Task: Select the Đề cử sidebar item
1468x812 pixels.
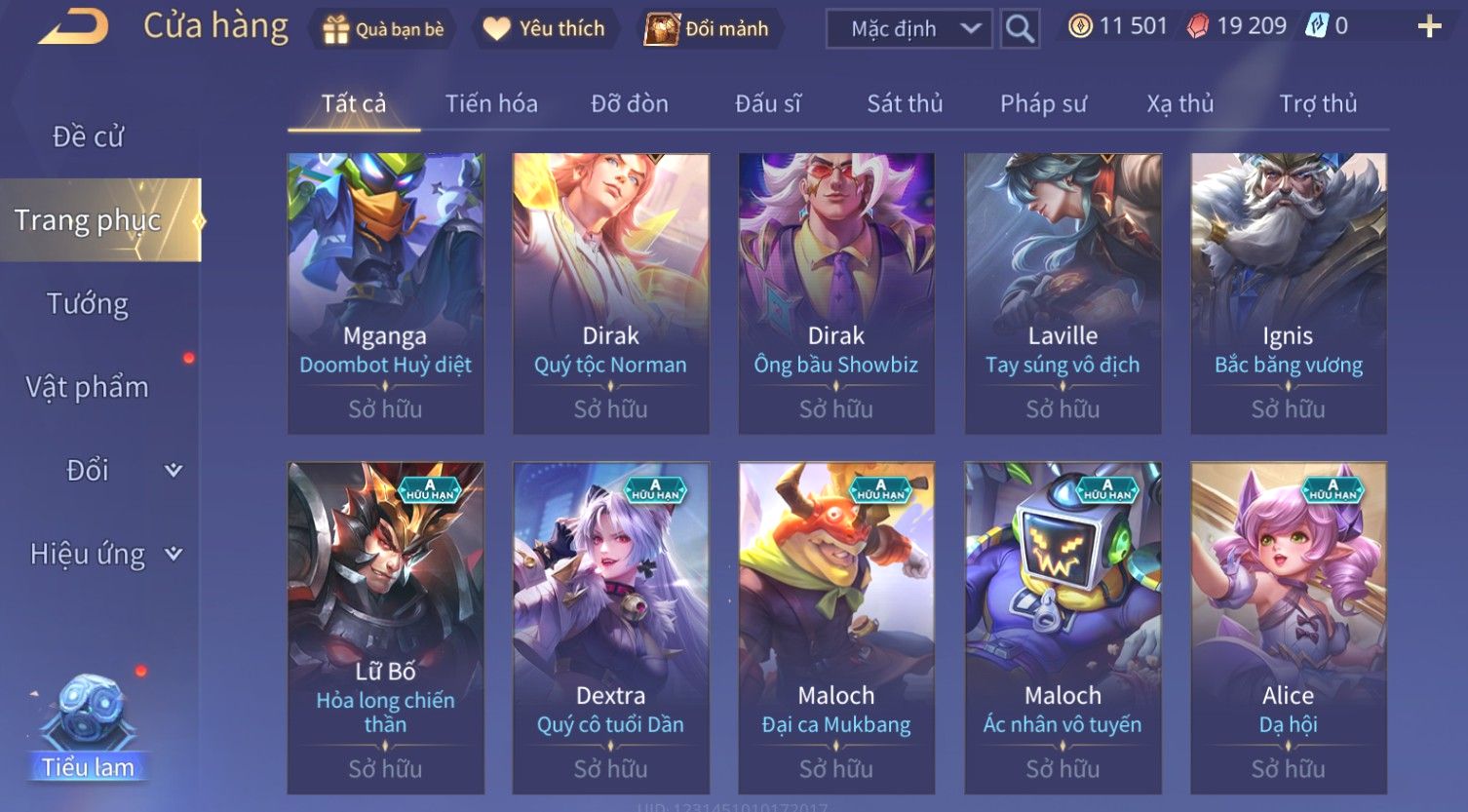Action: (88, 136)
